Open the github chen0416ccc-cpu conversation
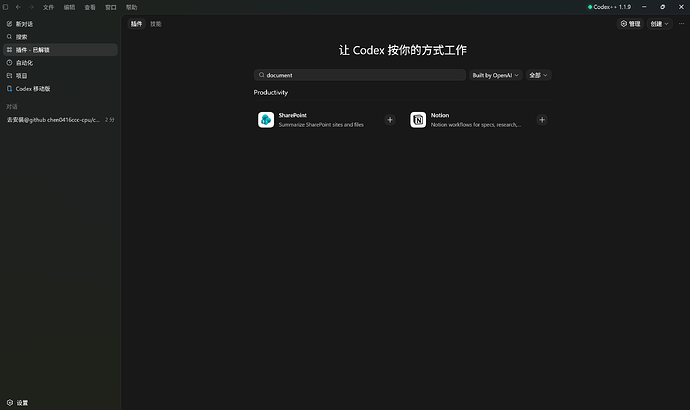This screenshot has height=410, width=690. click(x=60, y=120)
